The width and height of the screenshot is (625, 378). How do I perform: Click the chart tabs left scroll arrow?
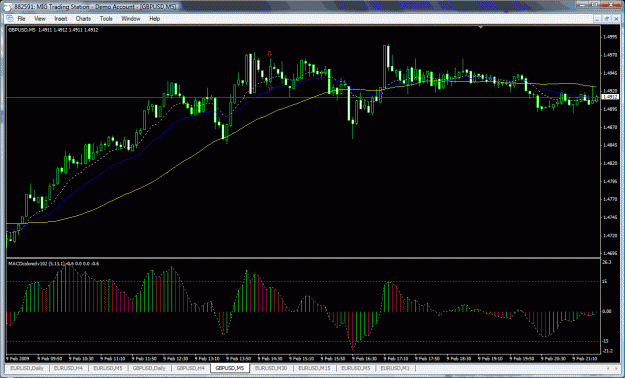(607, 368)
